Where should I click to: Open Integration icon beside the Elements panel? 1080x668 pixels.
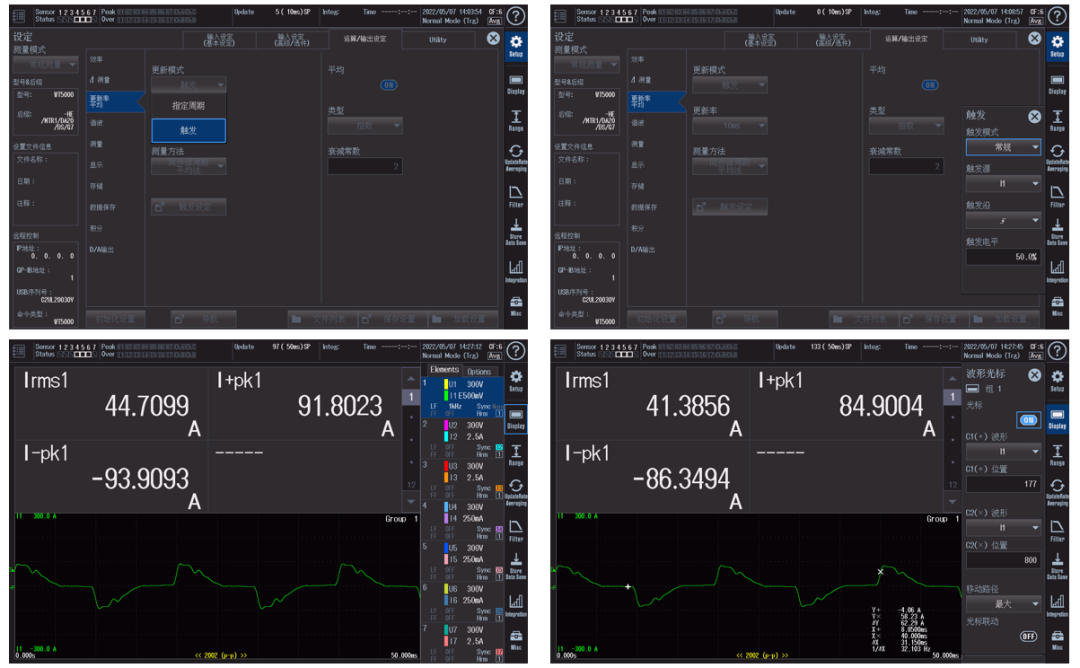pyautogui.click(x=515, y=605)
